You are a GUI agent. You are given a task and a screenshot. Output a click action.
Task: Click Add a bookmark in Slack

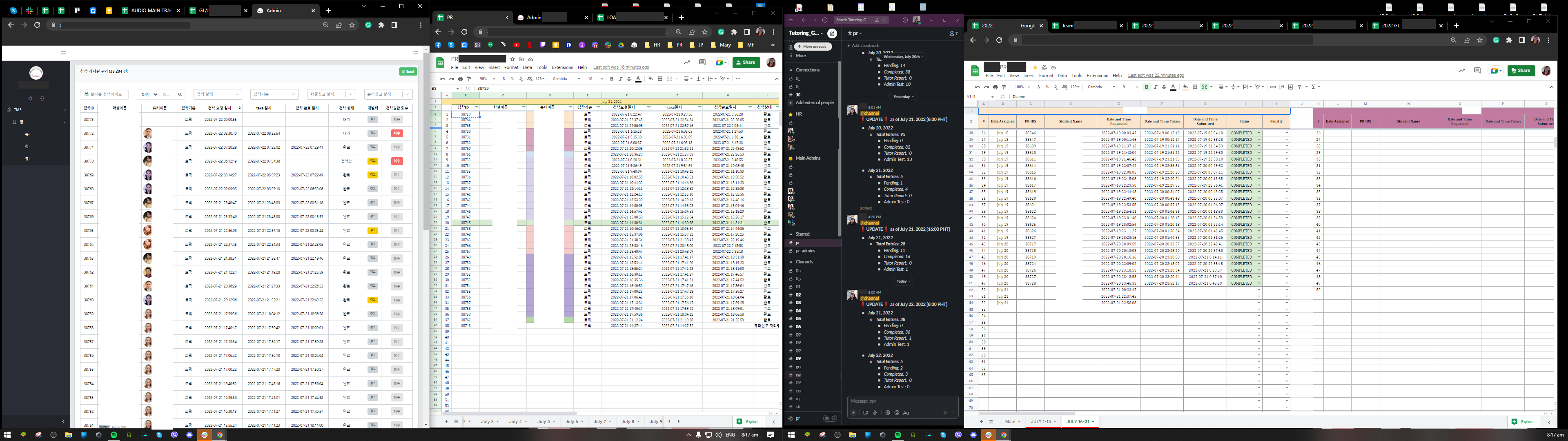tap(863, 46)
